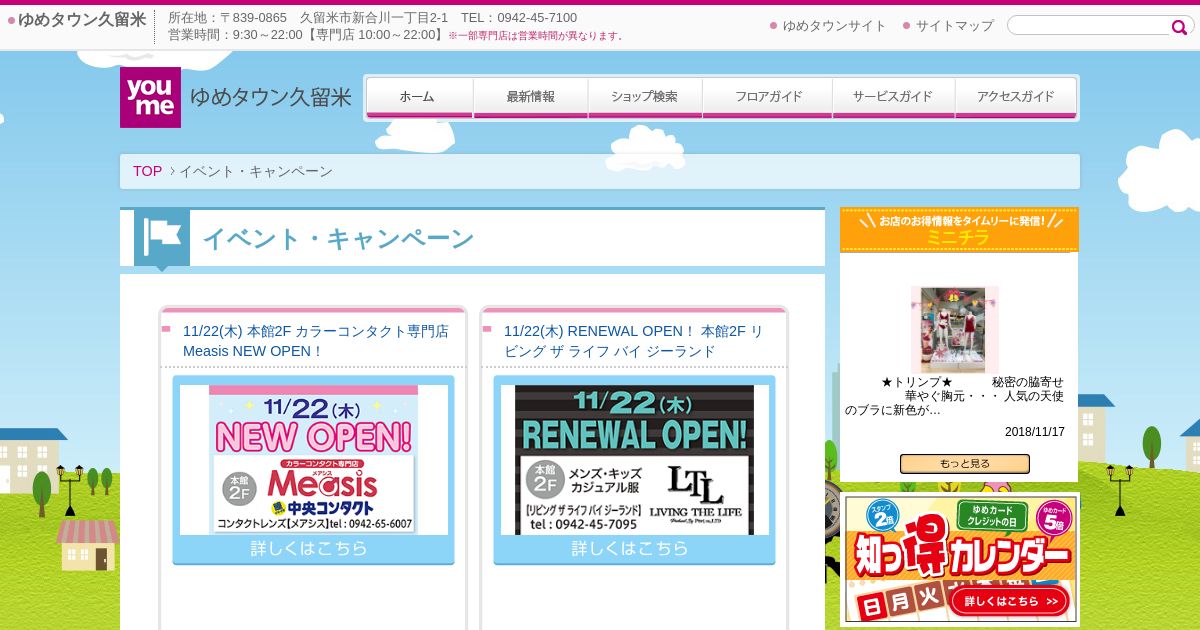The width and height of the screenshot is (1200, 630).
Task: Click 詳しくはこちら under the Measis banner
Action: click(x=309, y=549)
